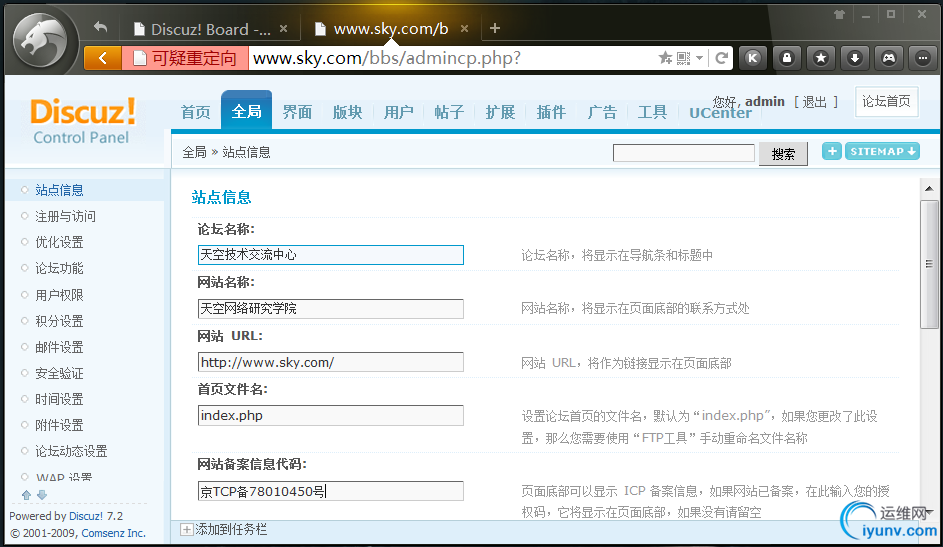Select 邮件设置 in sidebar

click(60, 347)
